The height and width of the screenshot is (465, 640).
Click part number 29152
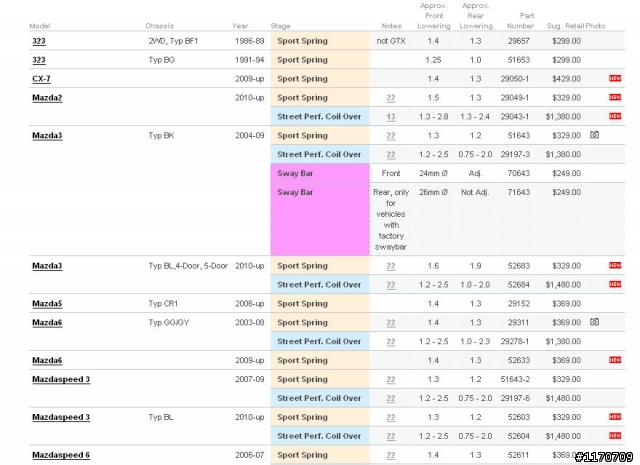518,304
